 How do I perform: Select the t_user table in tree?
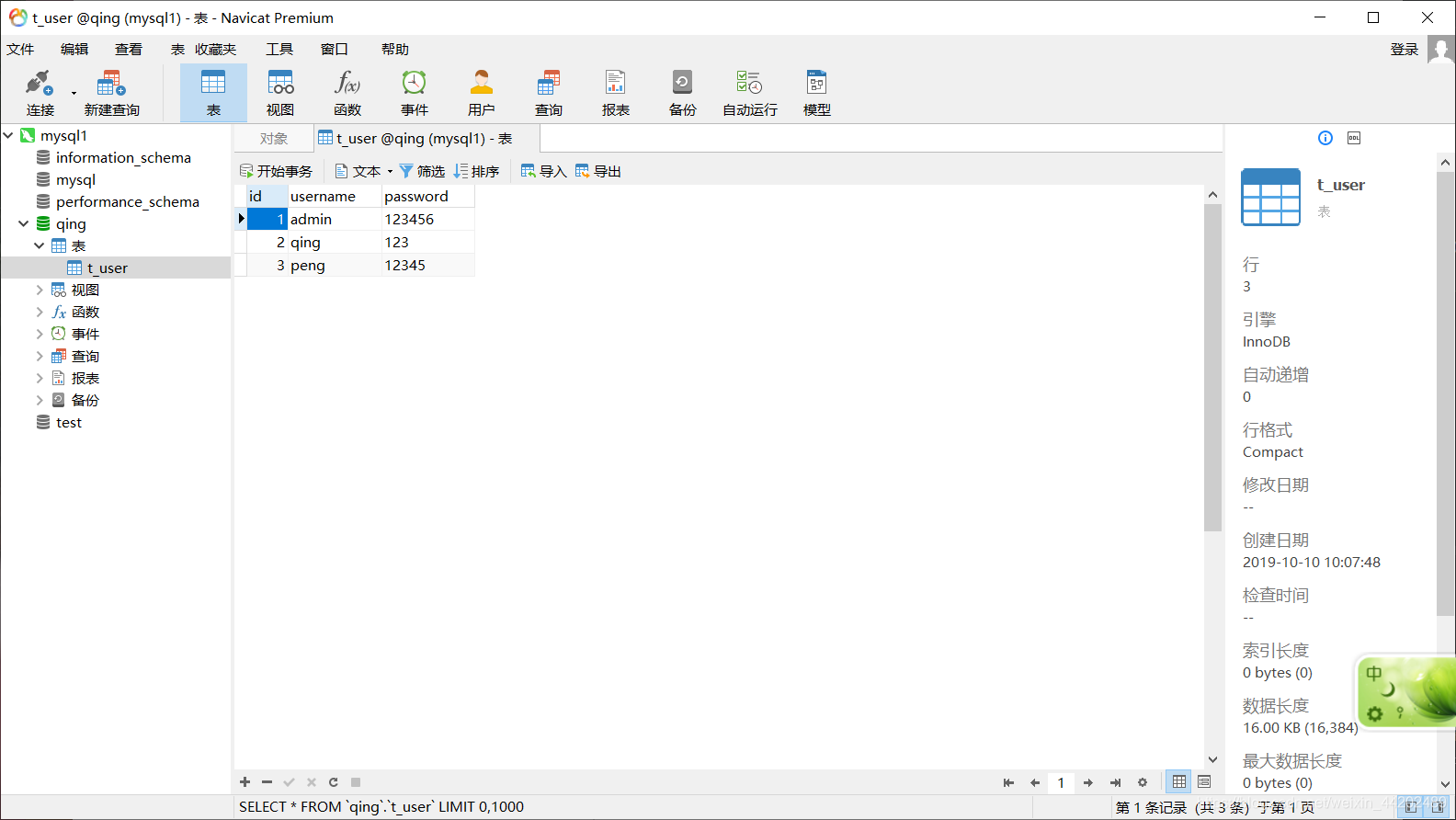click(108, 268)
